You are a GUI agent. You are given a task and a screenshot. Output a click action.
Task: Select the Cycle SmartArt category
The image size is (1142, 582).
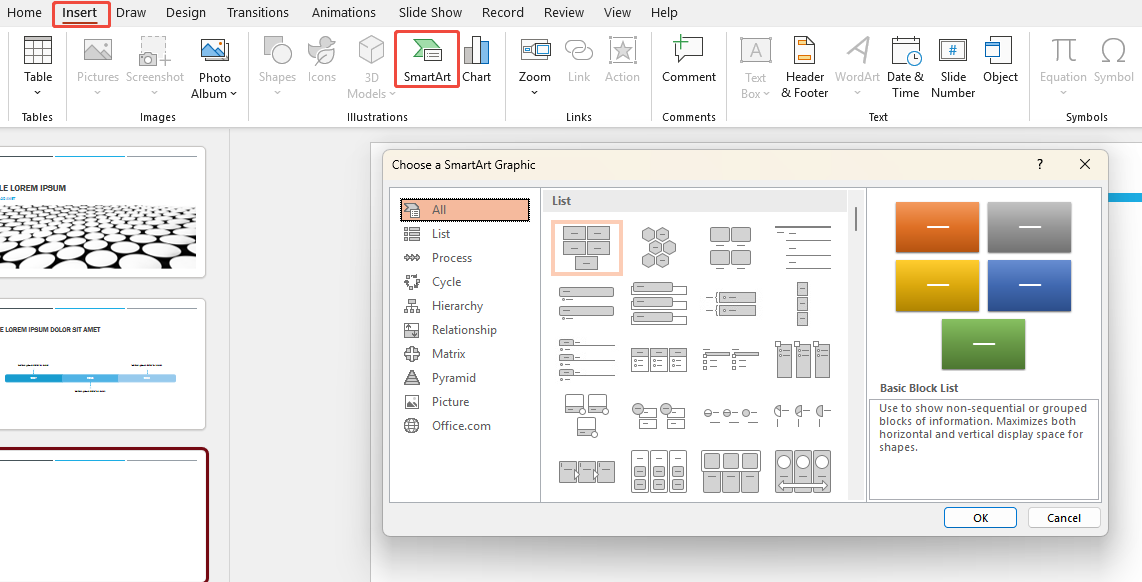pos(446,282)
